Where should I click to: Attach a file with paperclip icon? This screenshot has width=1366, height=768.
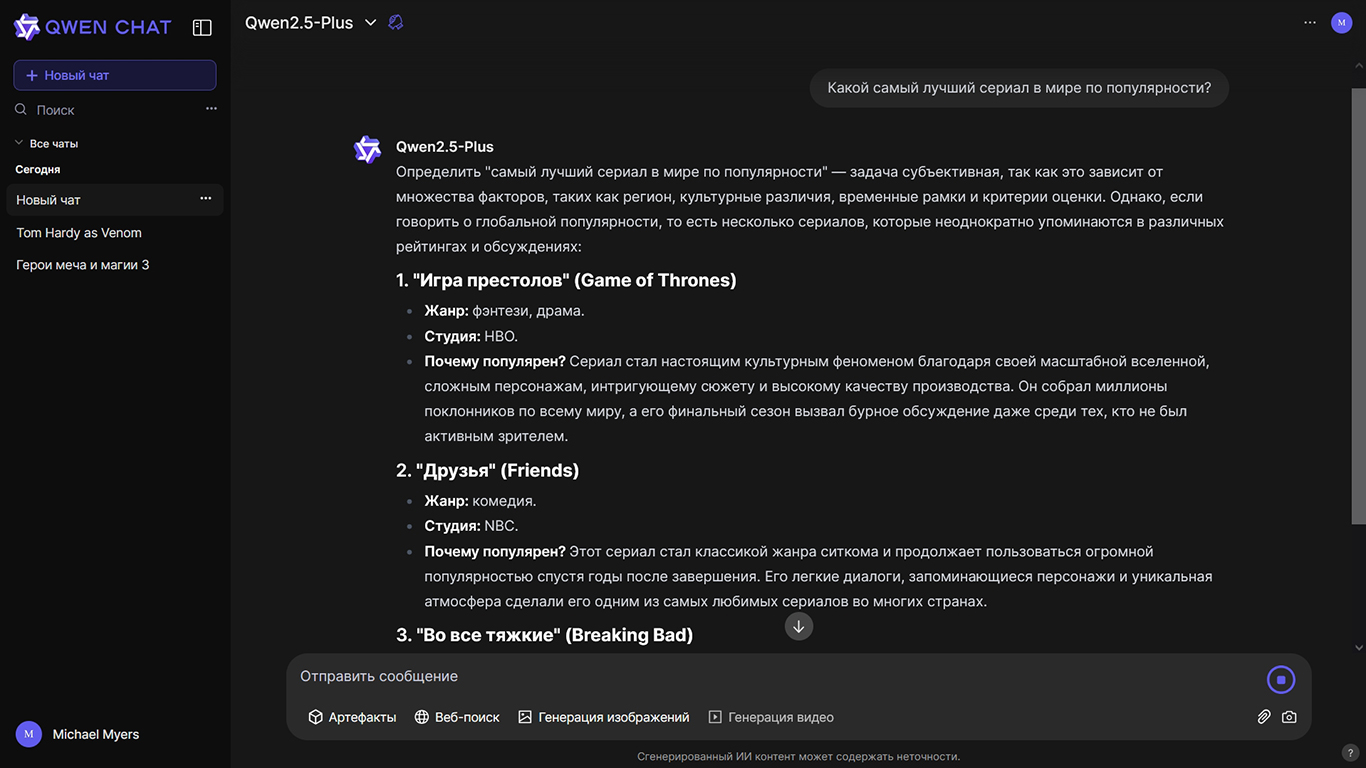click(1264, 717)
